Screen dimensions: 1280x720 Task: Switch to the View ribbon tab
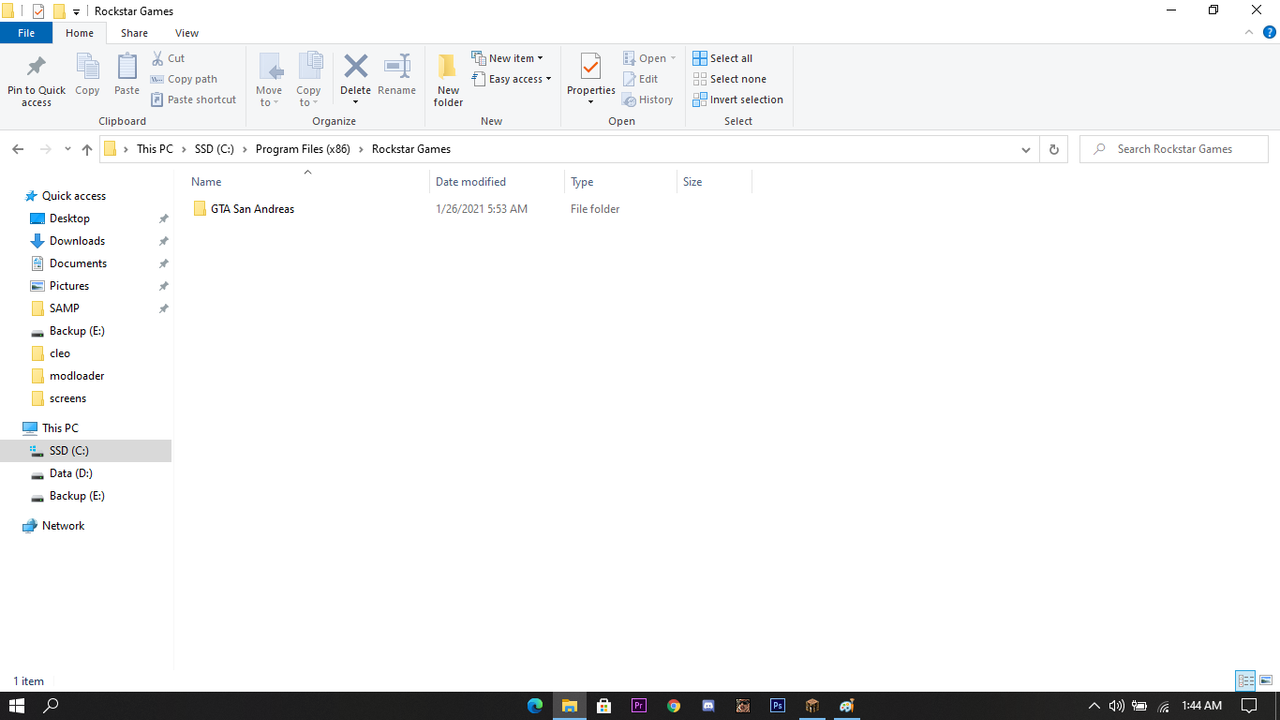[187, 33]
